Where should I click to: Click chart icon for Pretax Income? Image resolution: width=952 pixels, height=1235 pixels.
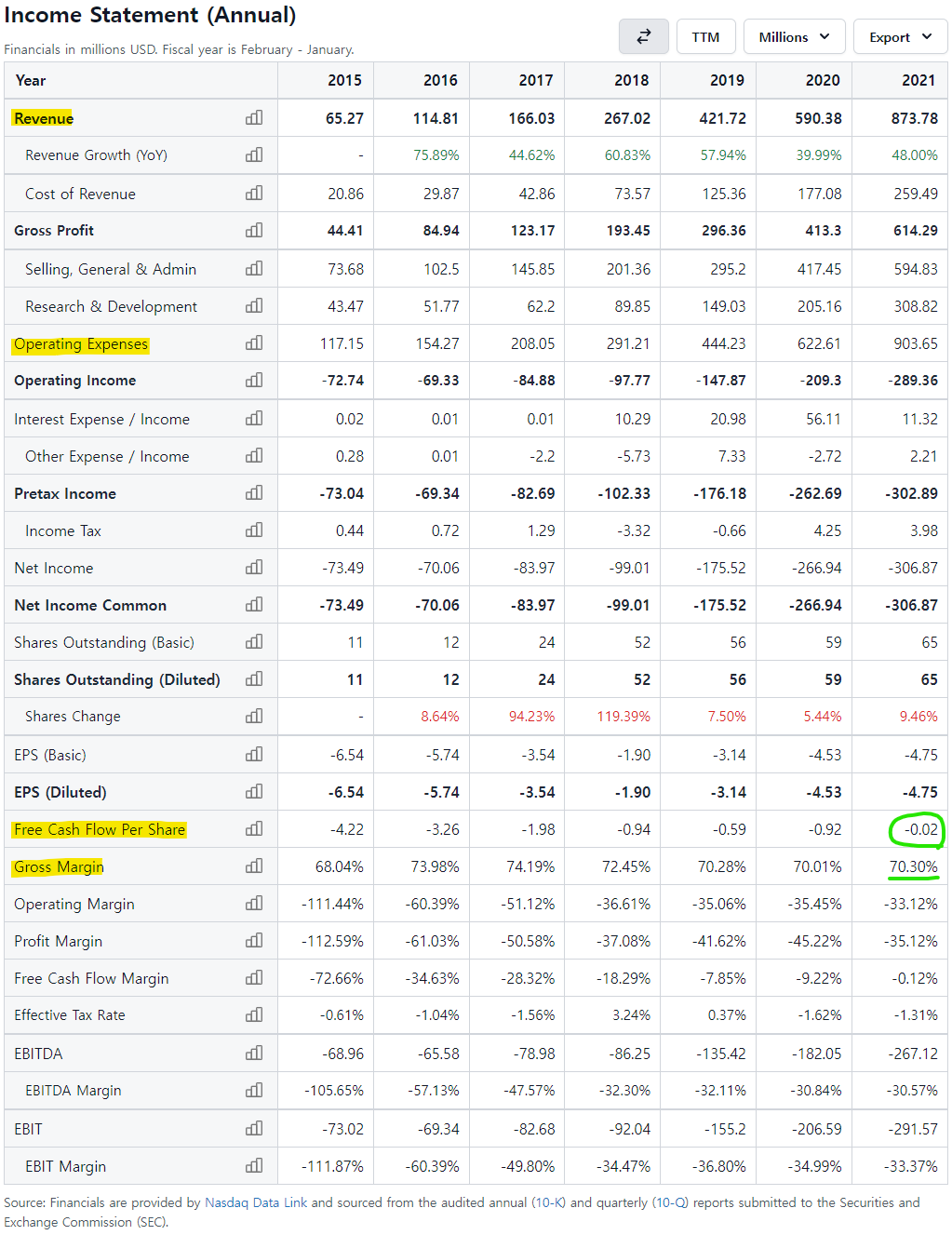tap(254, 493)
